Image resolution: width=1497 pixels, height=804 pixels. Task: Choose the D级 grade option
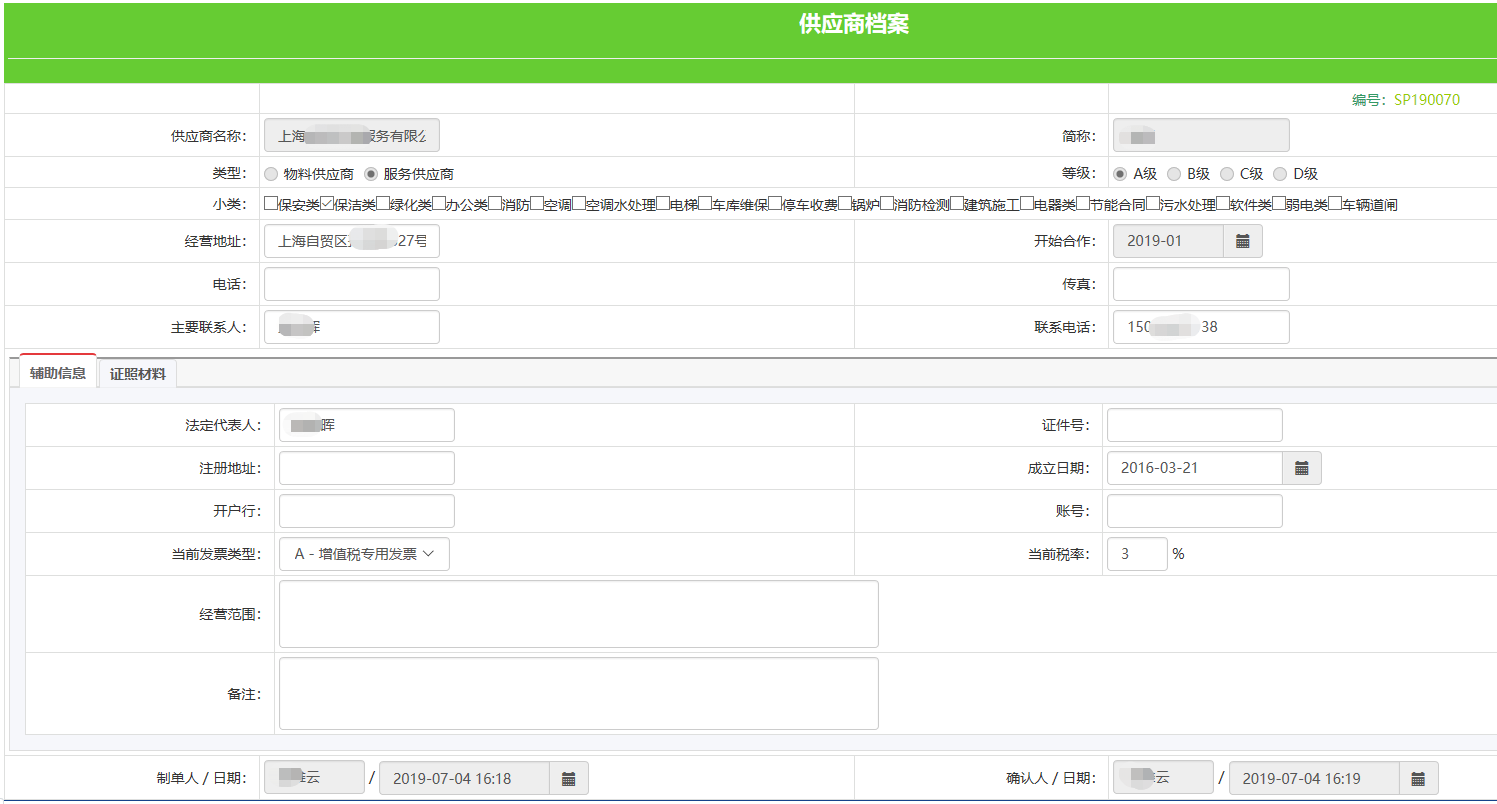1280,174
